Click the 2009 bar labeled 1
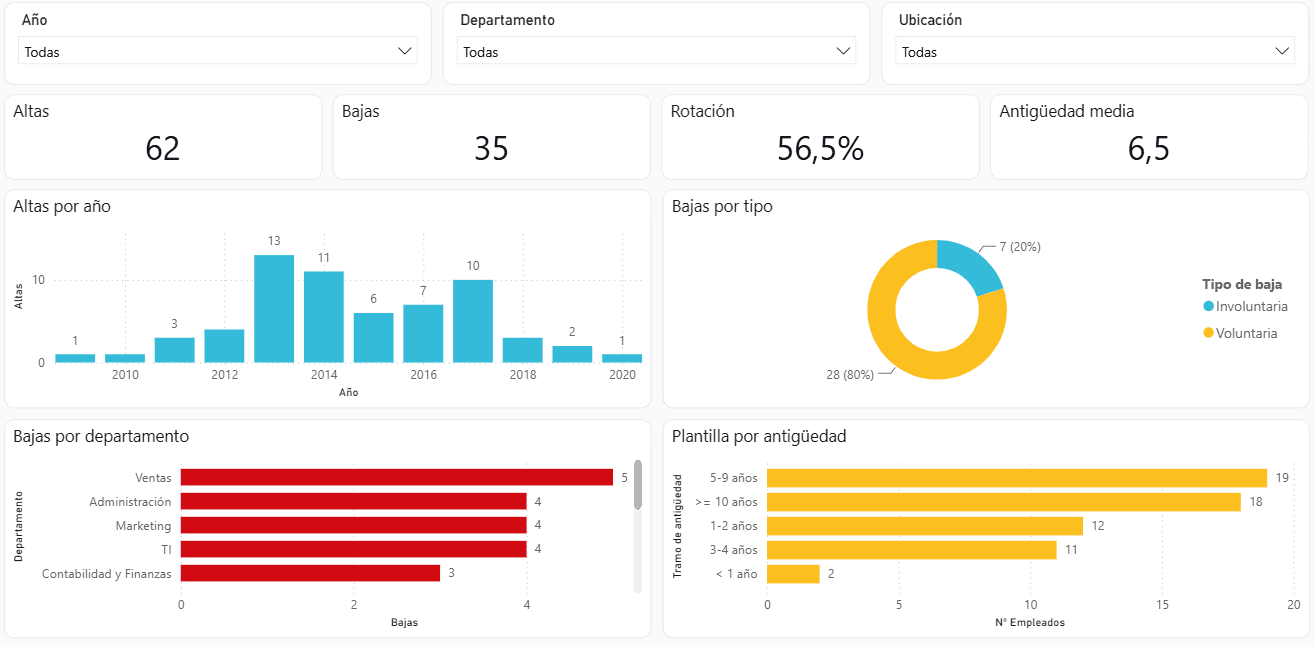Image resolution: width=1315 pixels, height=647 pixels. pos(75,358)
